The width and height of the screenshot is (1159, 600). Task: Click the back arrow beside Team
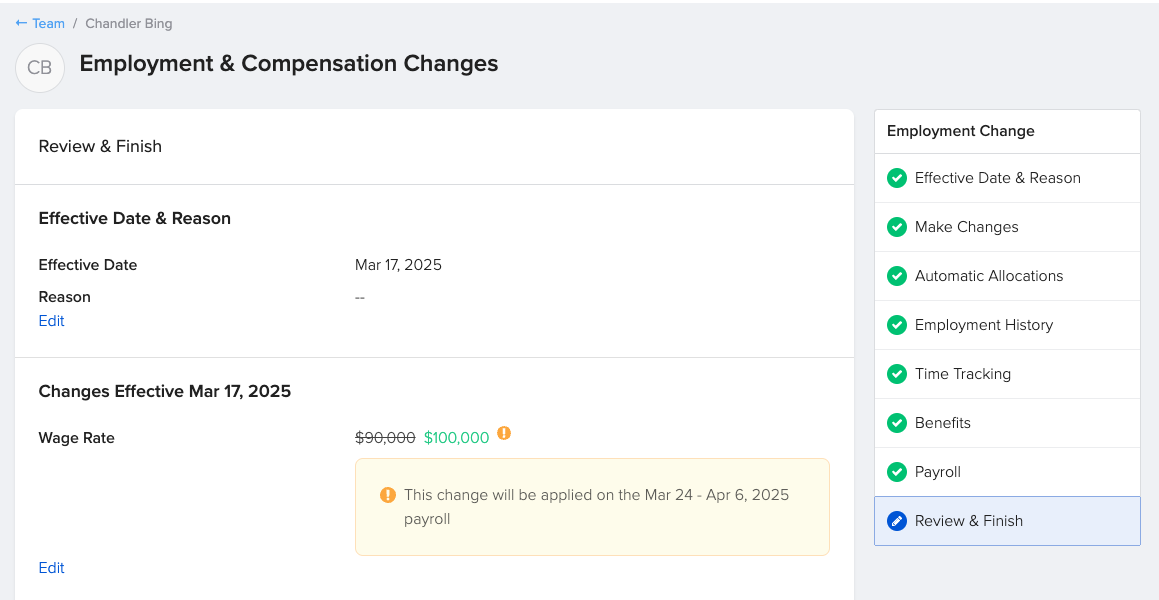tap(21, 23)
